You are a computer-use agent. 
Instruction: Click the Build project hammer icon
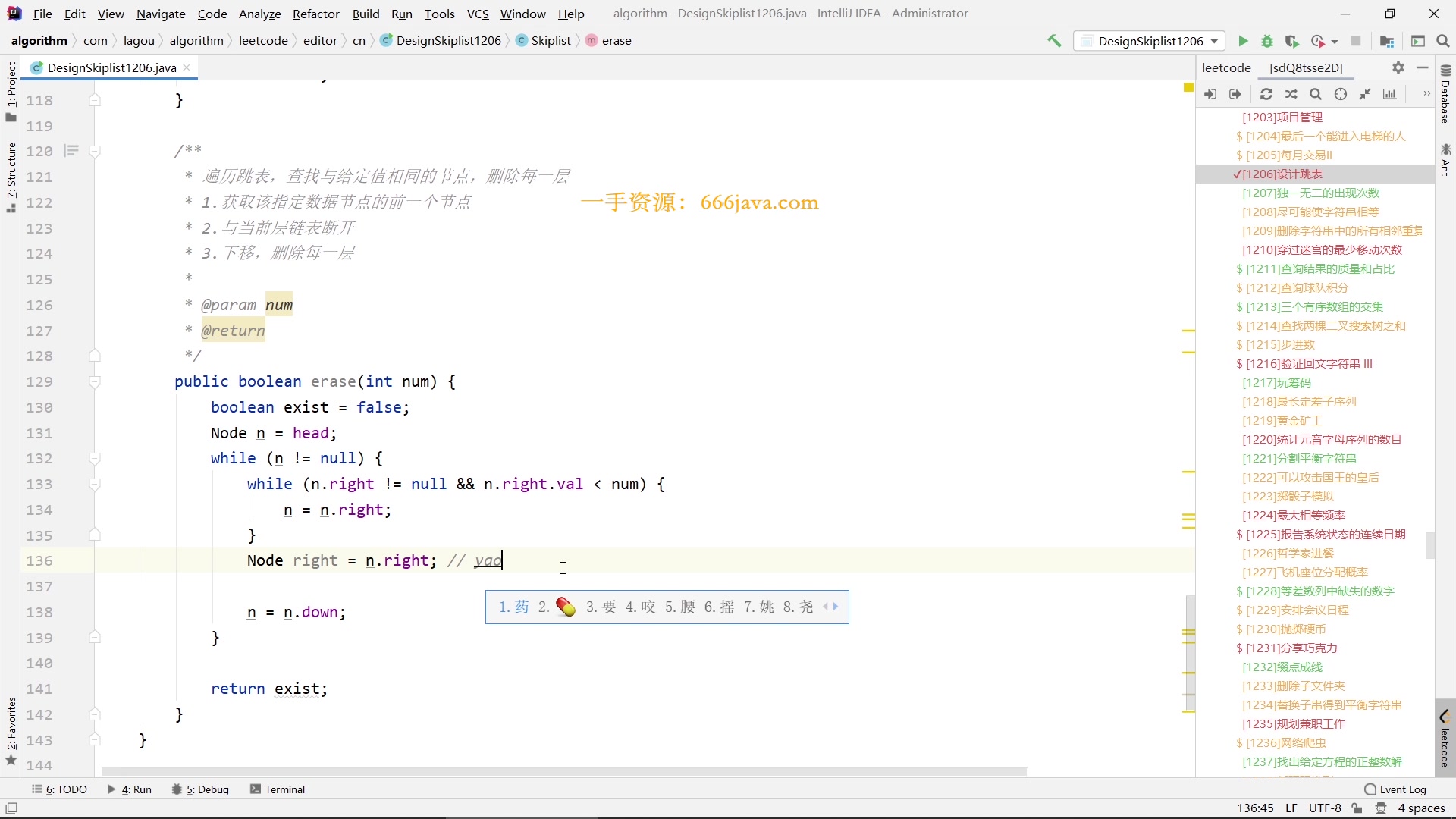1054,41
